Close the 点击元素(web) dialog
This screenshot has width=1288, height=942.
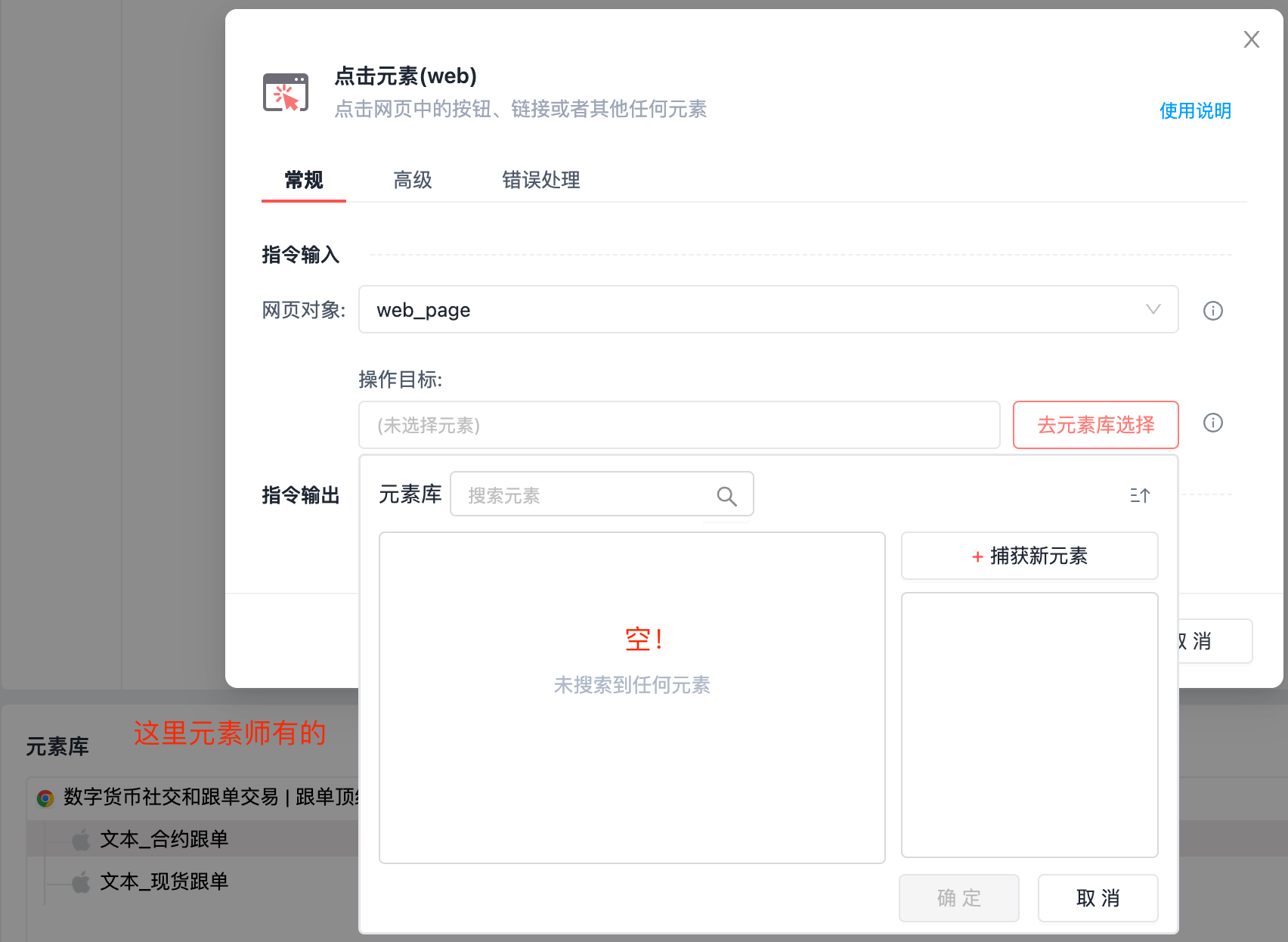(x=1251, y=39)
